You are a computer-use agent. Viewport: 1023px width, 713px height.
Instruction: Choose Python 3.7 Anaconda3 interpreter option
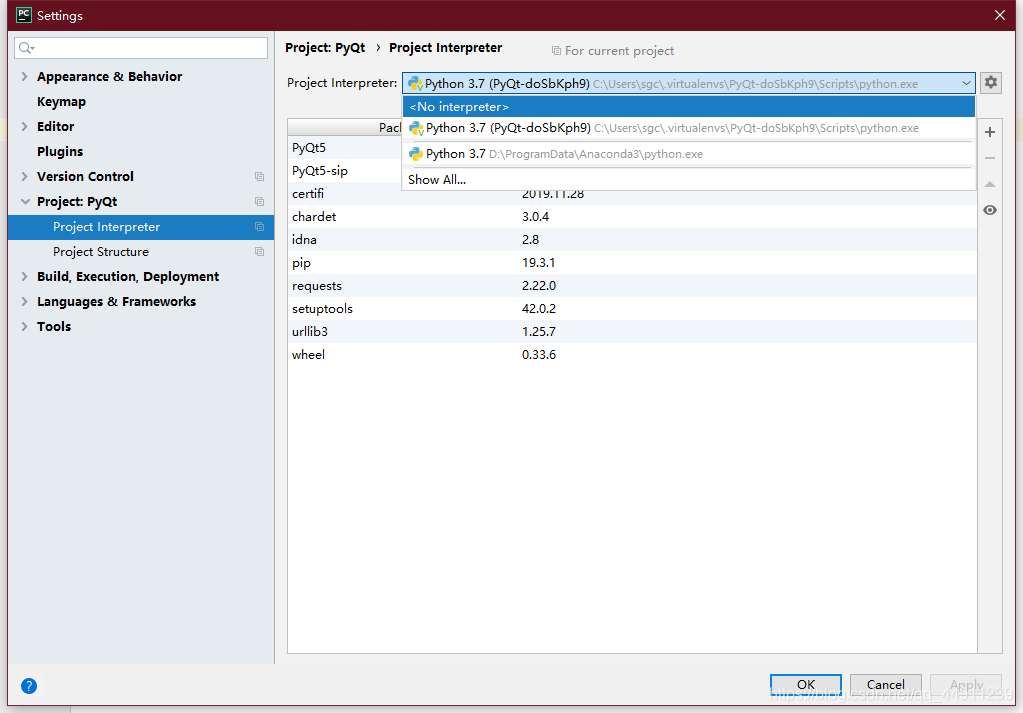click(x=688, y=154)
